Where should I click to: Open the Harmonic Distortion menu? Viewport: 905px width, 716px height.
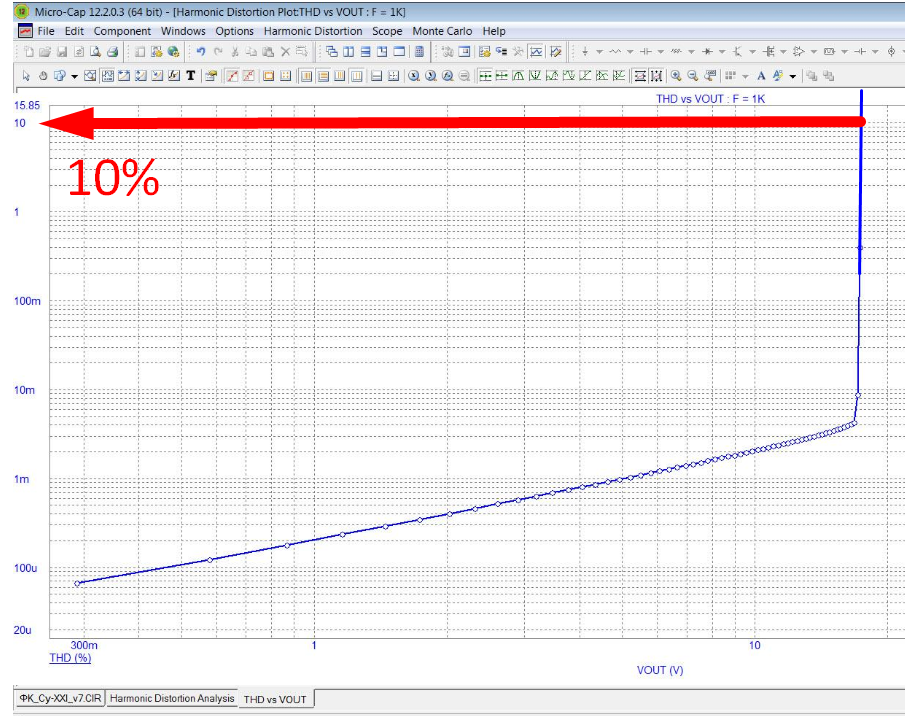click(x=313, y=31)
